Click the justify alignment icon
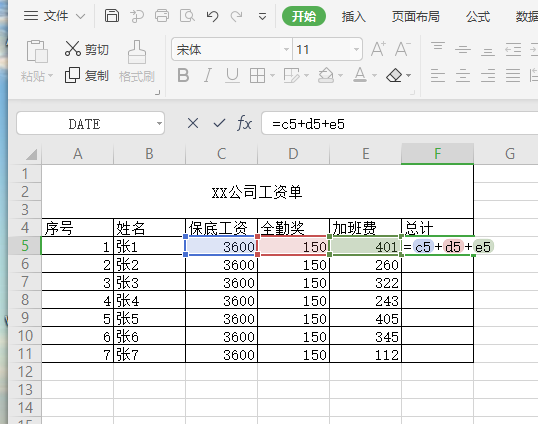The width and height of the screenshot is (538, 424). [x=513, y=75]
